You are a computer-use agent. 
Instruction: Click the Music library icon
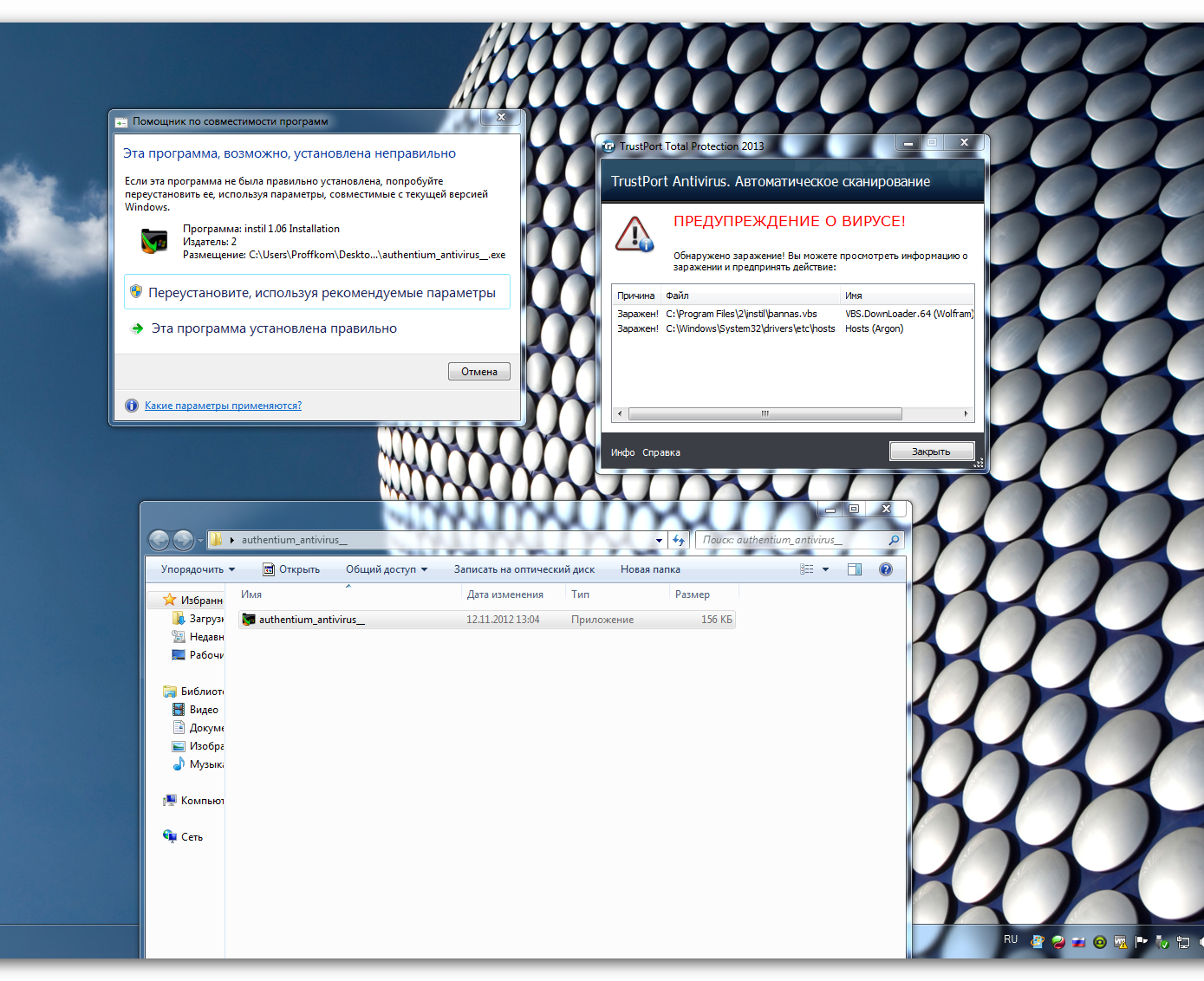click(179, 763)
